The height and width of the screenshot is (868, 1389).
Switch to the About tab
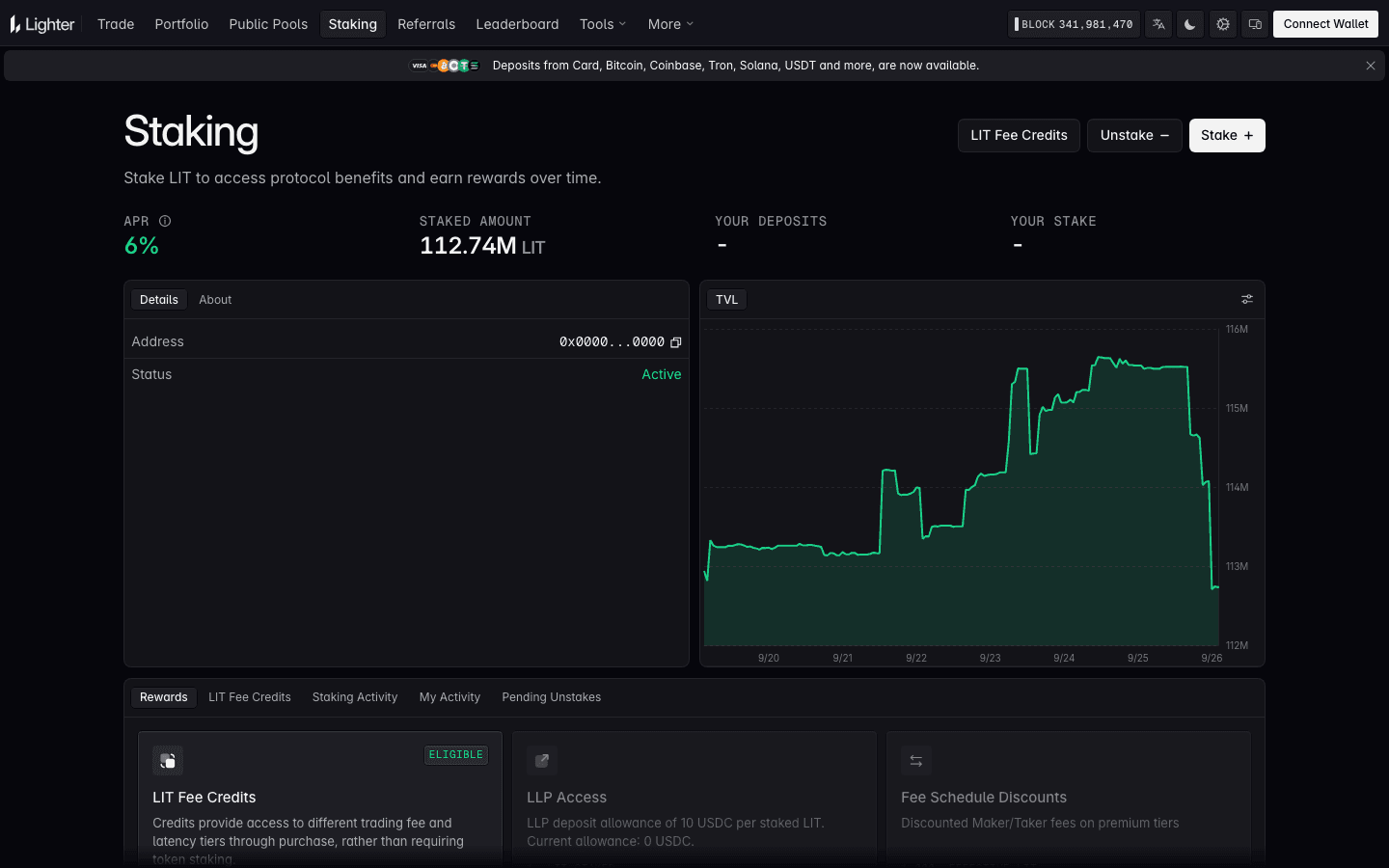point(215,300)
